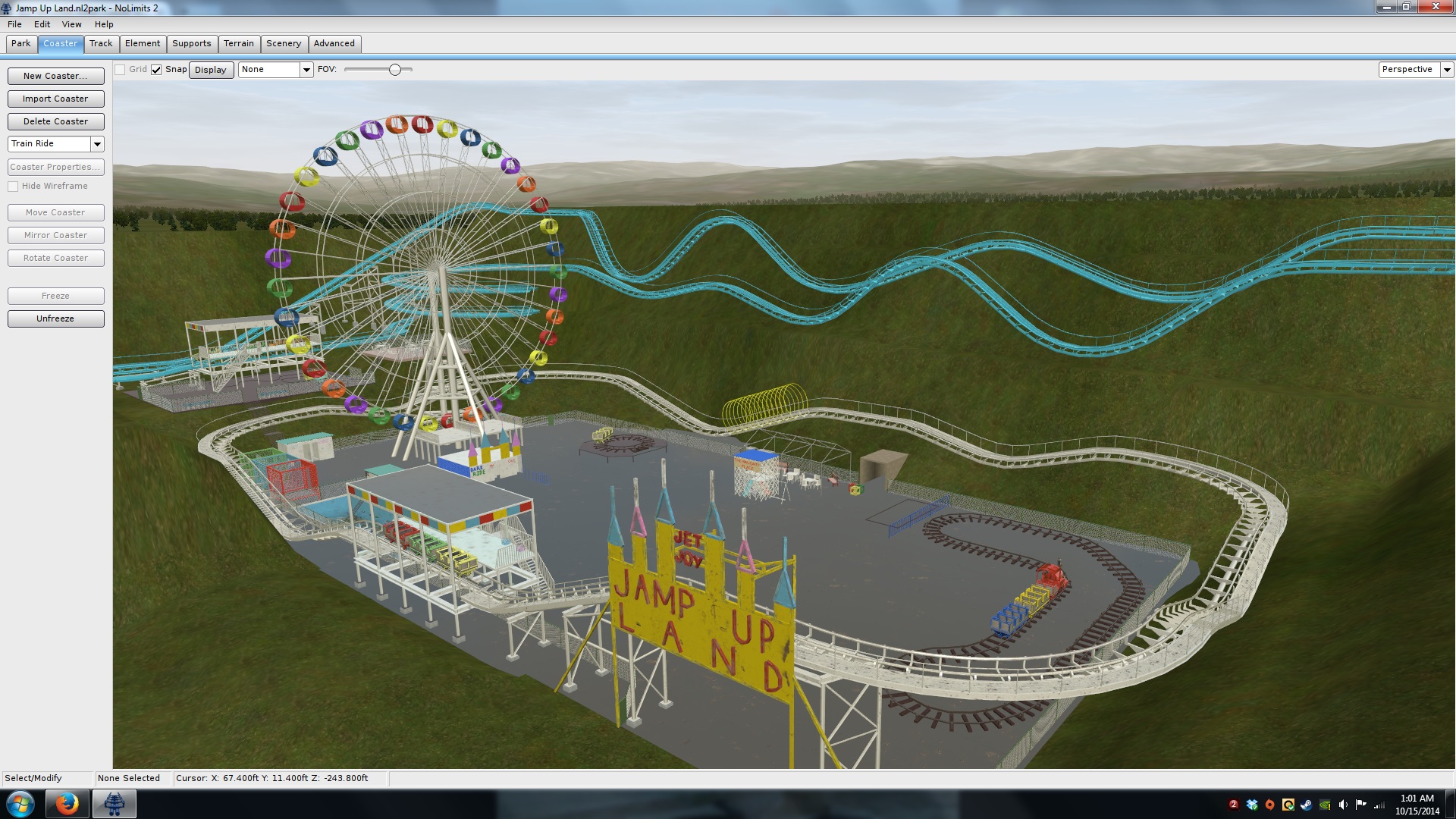The height and width of the screenshot is (819, 1456).
Task: Click the Origin tray icon
Action: [1270, 805]
